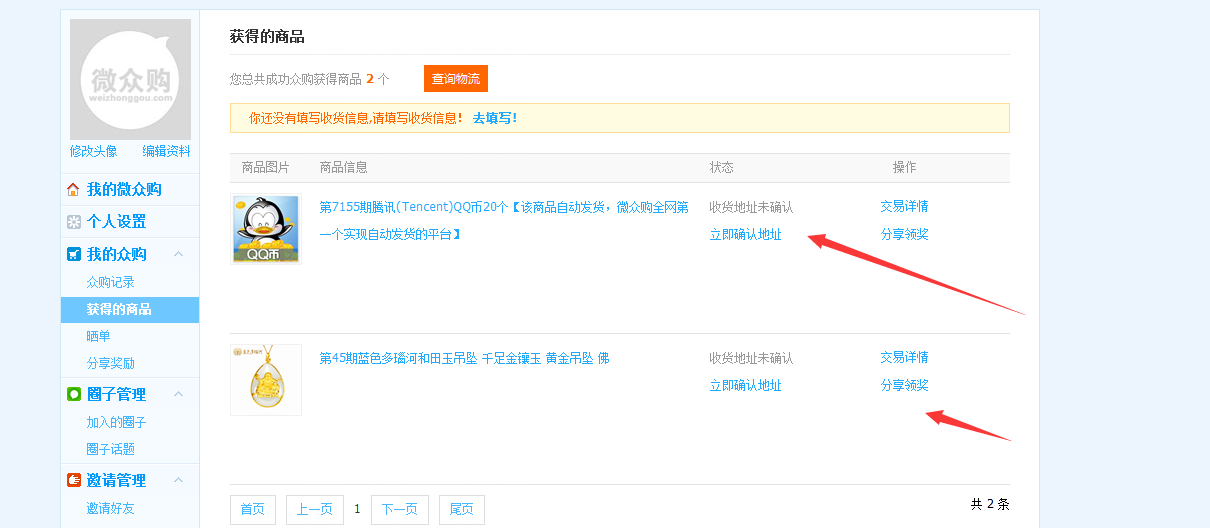1210x528 pixels.
Task: Click page number 1 in pagination
Action: 357,509
